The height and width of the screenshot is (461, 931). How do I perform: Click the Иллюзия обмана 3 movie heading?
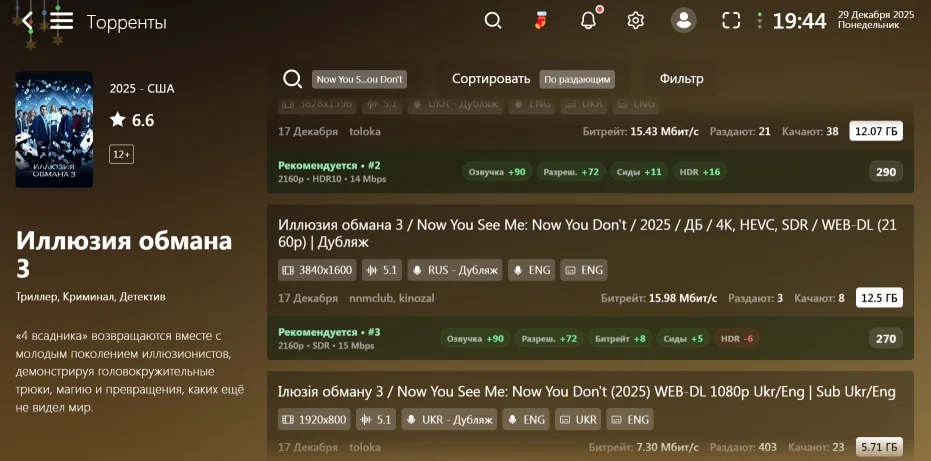pos(124,254)
